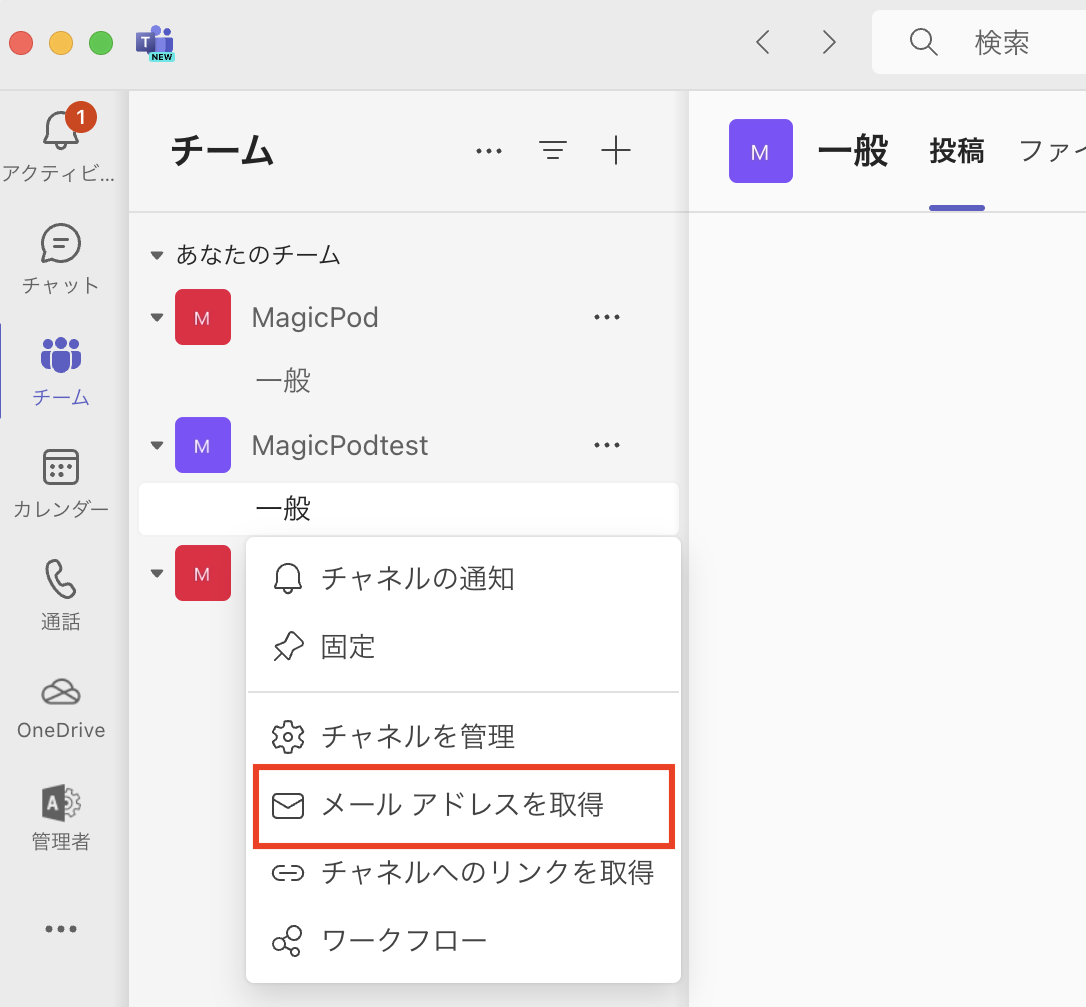Select チャネルの通知 menu item
Screen dimensions: 1086x1007
click(x=463, y=578)
